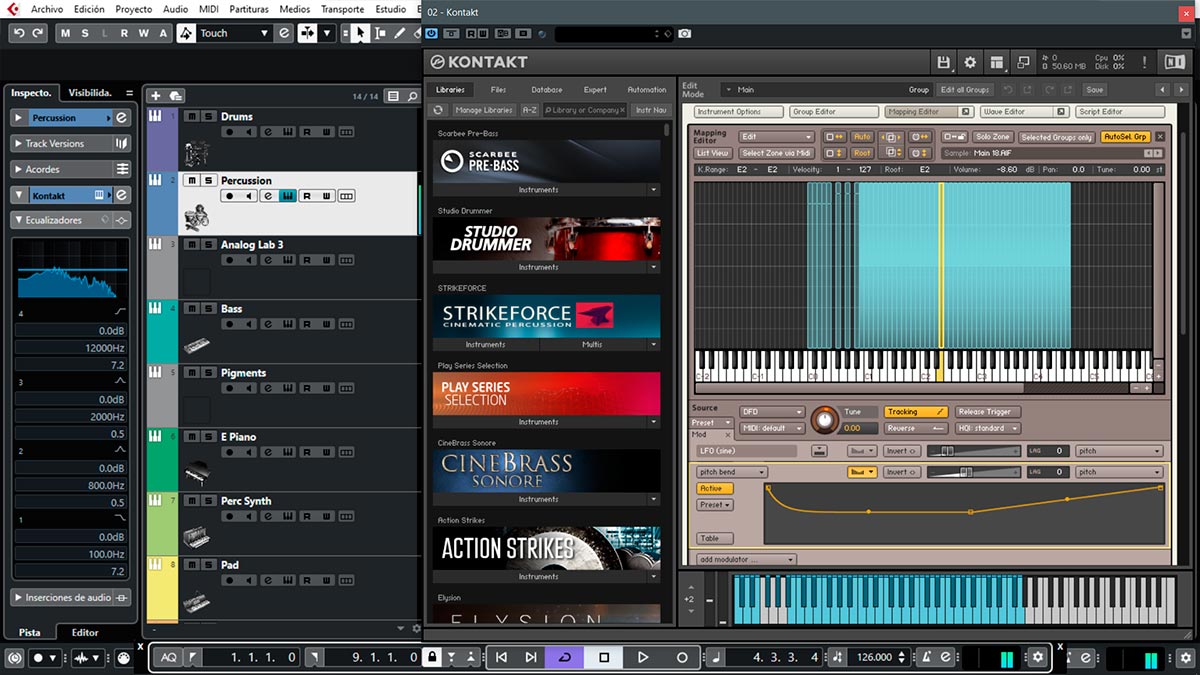Search tracks with the magnifier icon
The image size is (1200, 675).
point(410,96)
